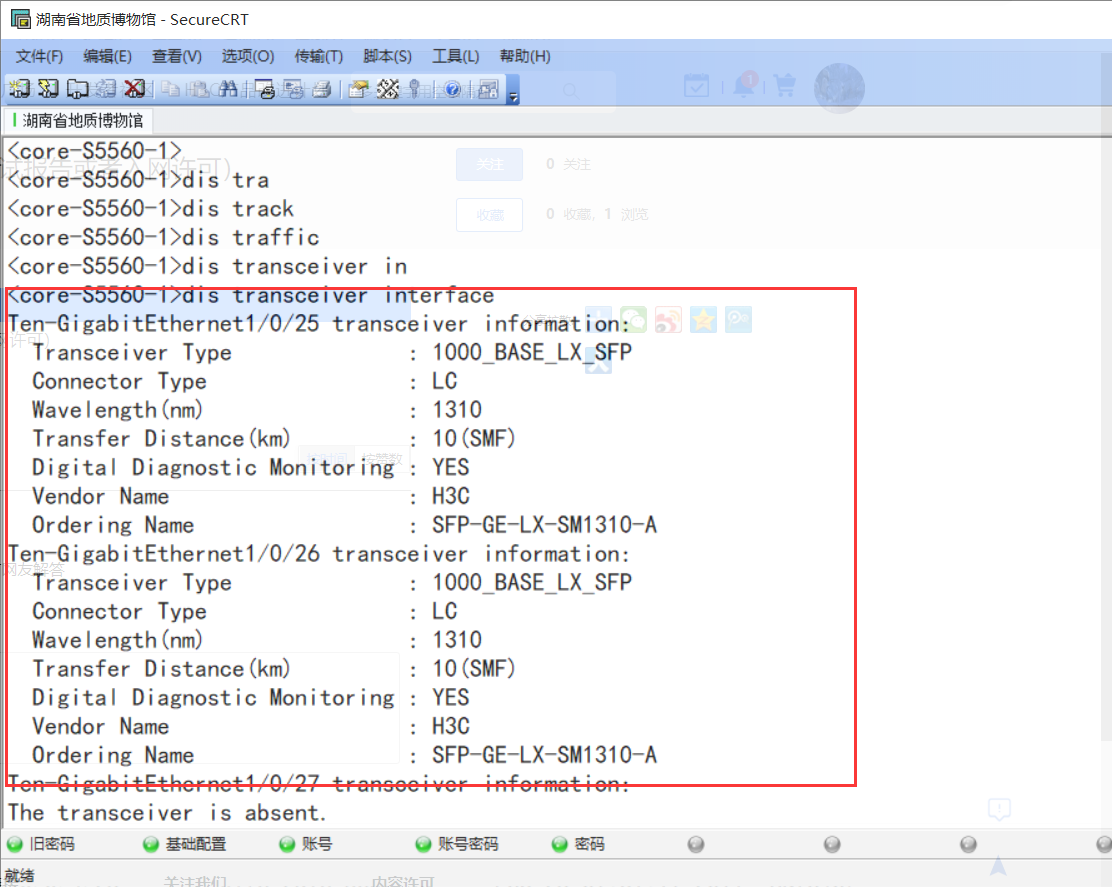Click the Find binoculars icon
The image size is (1112, 887).
click(228, 89)
